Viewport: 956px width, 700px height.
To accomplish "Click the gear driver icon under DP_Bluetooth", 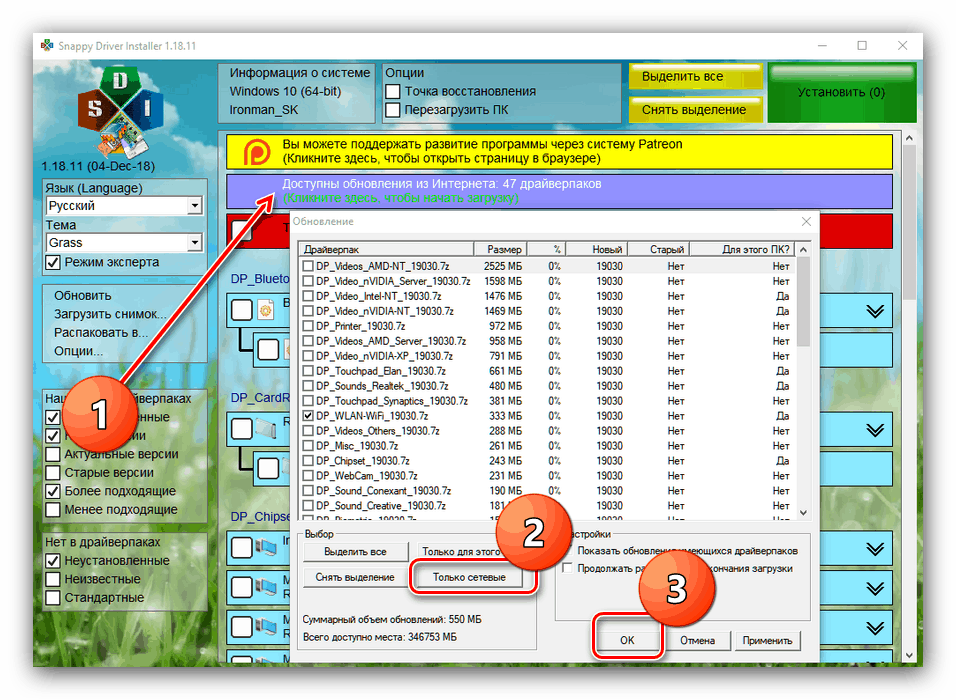I will click(265, 310).
